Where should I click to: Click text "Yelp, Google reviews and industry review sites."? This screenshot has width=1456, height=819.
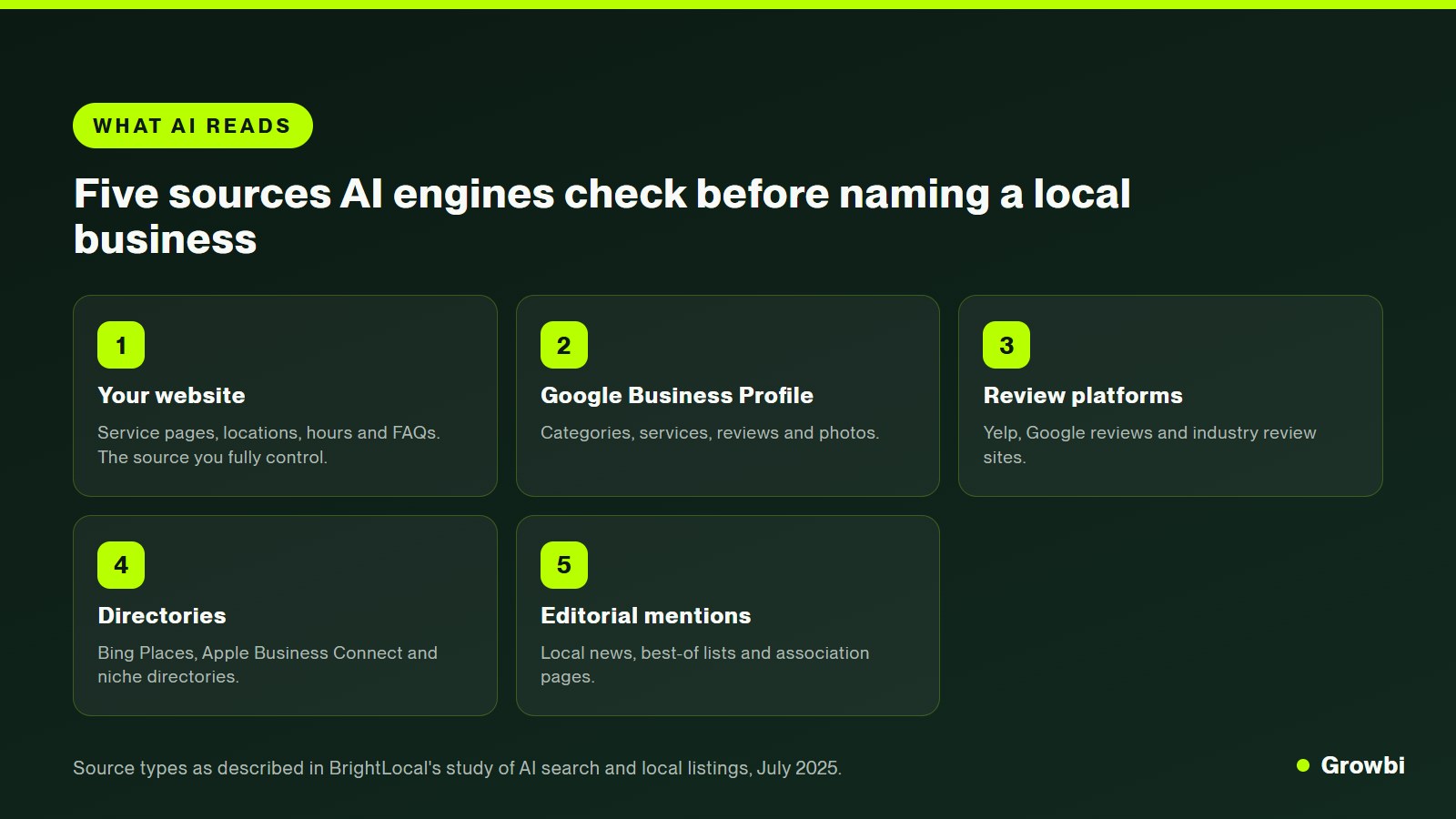[1150, 445]
